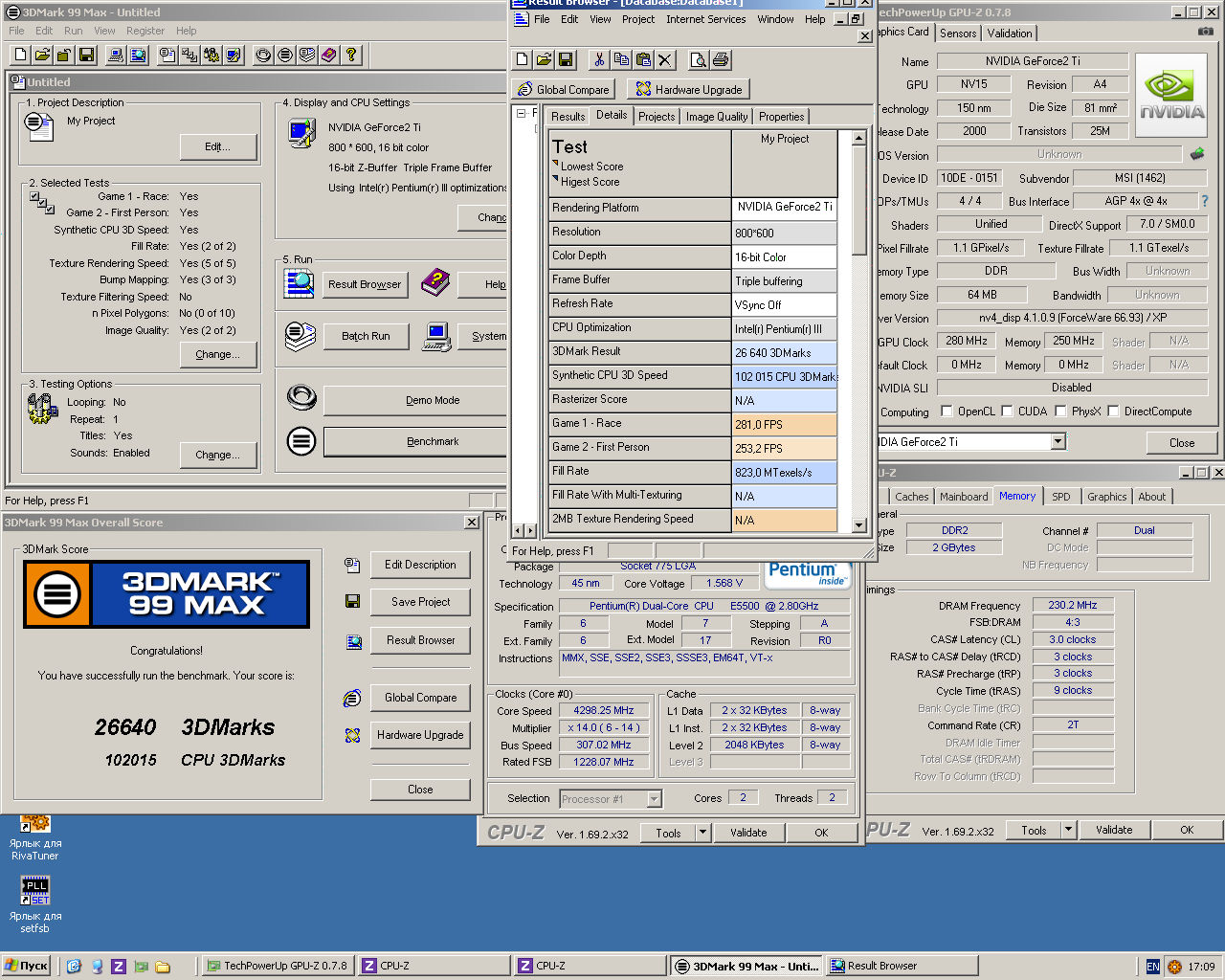Click testing options gears icon in 3DMark toolbar
The width and height of the screenshot is (1225, 980).
click(x=212, y=55)
